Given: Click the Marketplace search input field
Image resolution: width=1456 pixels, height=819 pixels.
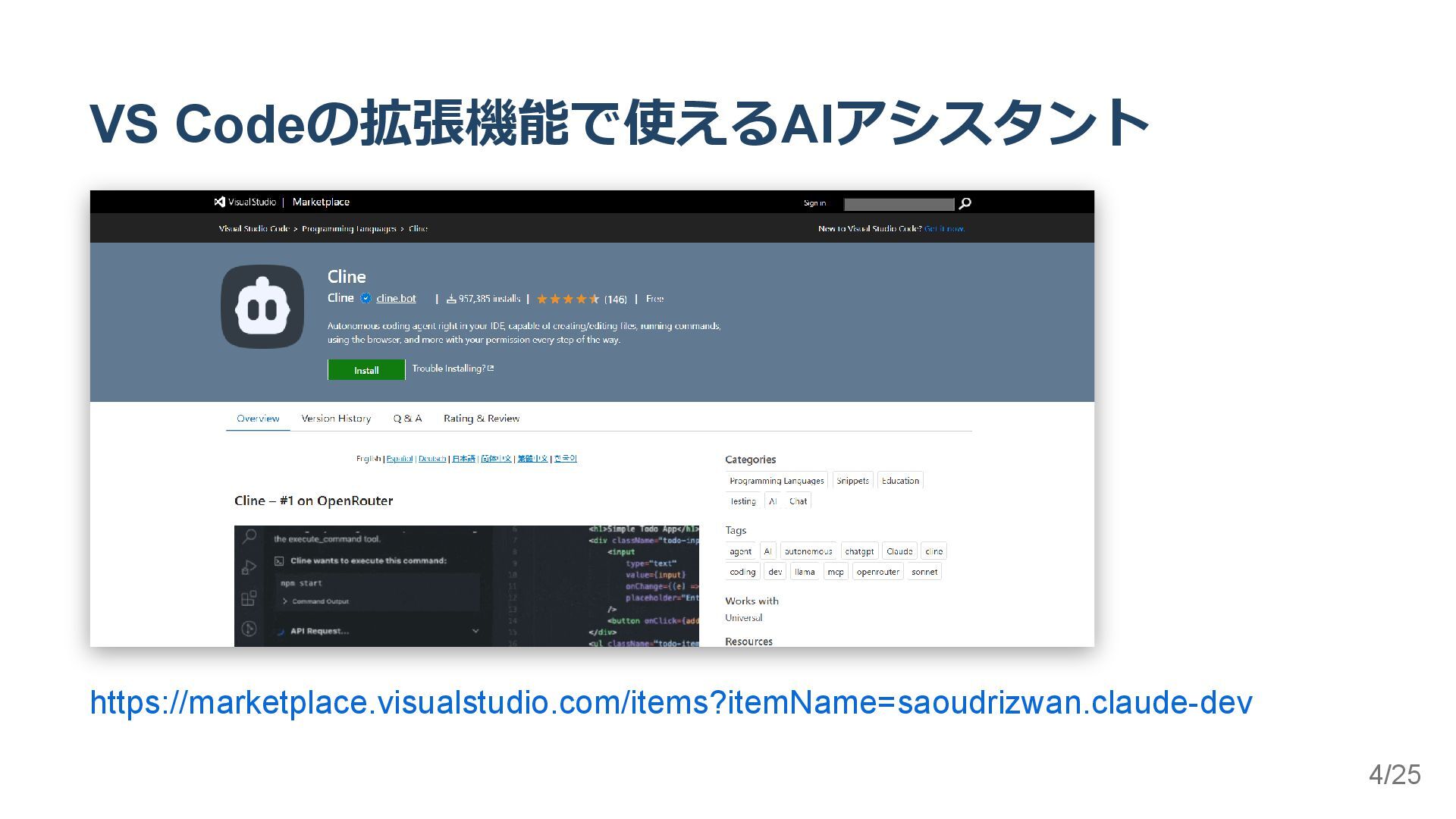Looking at the screenshot, I should 899,204.
